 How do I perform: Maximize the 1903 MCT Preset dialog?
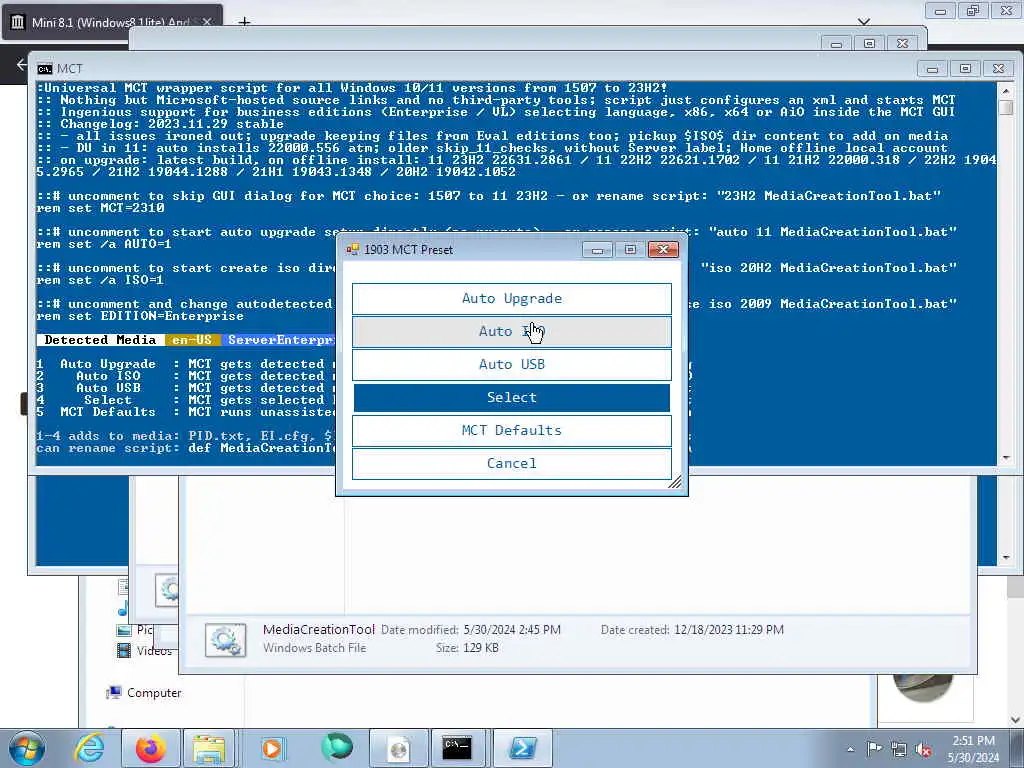(630, 249)
